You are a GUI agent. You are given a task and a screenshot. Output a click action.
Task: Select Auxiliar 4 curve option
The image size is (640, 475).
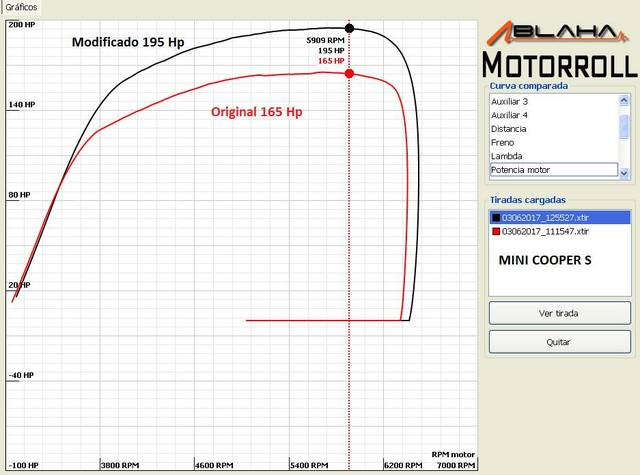pos(510,115)
